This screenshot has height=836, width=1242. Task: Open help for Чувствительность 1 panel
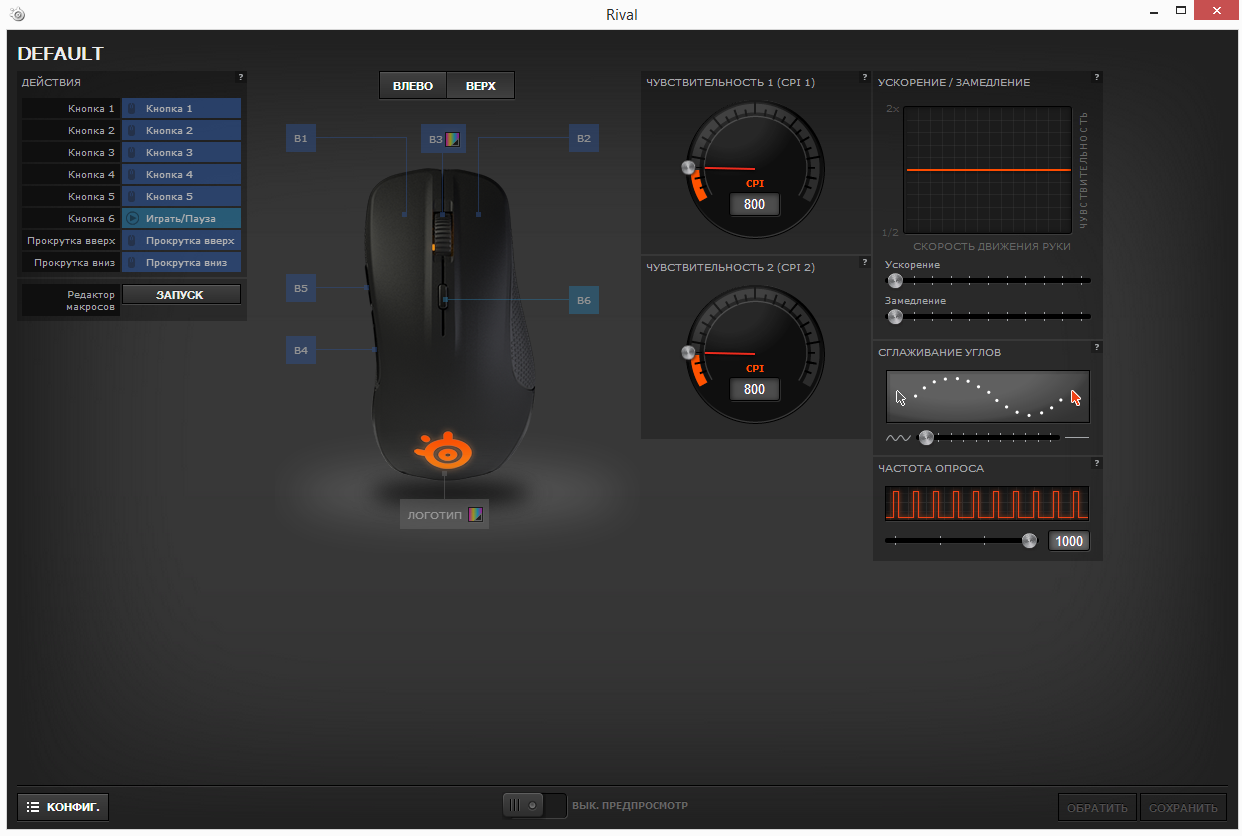pos(865,77)
